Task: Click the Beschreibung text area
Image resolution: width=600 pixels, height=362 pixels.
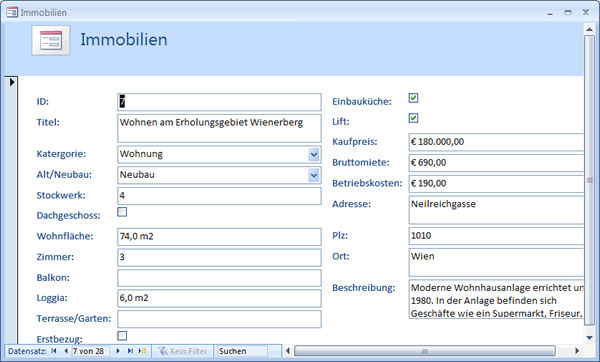Action: point(496,299)
